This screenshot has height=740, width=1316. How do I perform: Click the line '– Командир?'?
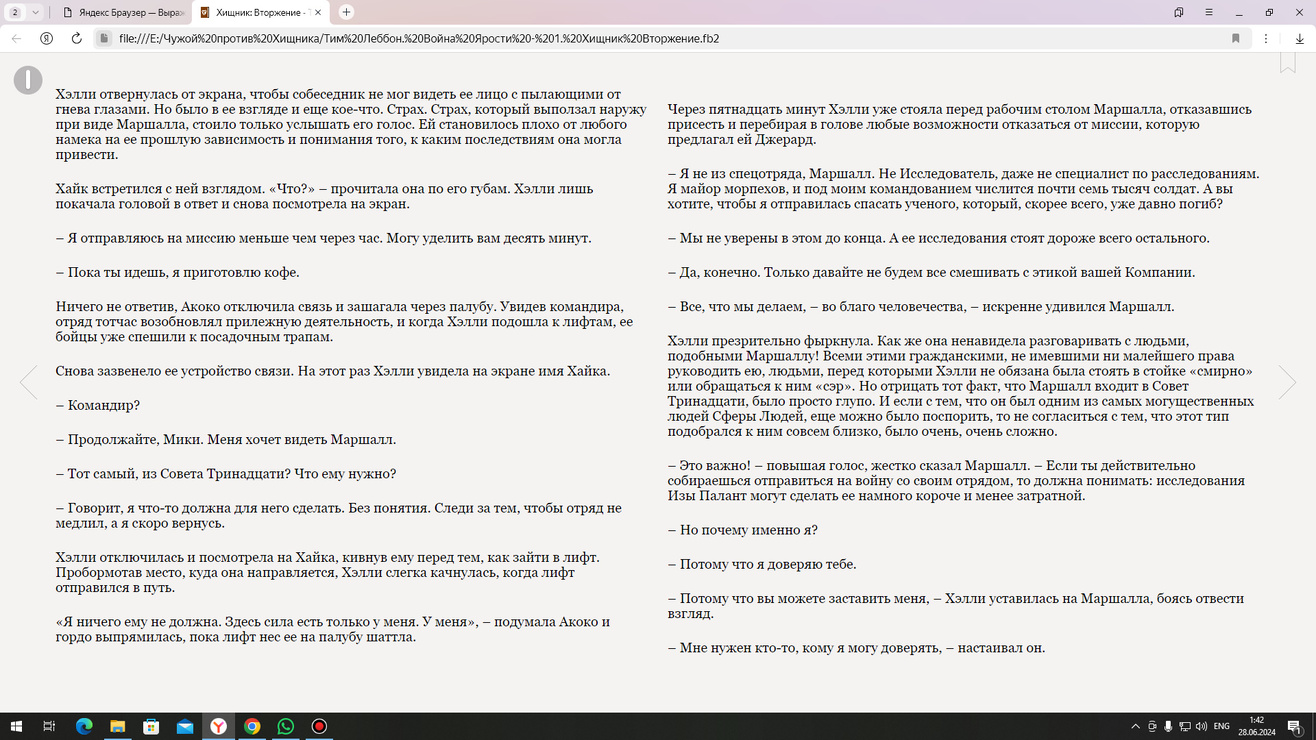98,406
